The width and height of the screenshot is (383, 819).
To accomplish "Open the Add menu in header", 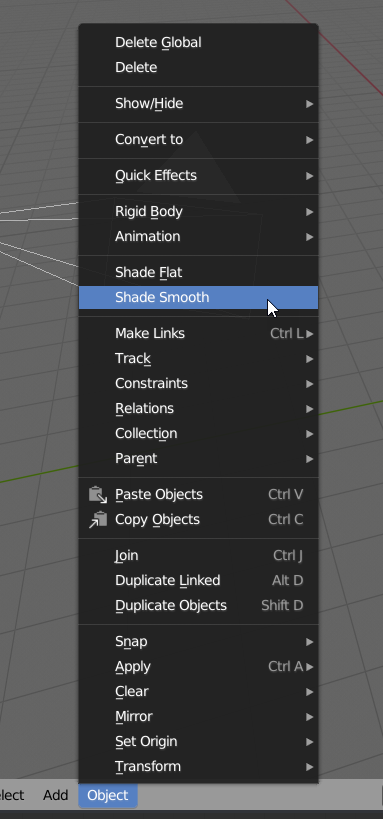I will click(x=55, y=795).
